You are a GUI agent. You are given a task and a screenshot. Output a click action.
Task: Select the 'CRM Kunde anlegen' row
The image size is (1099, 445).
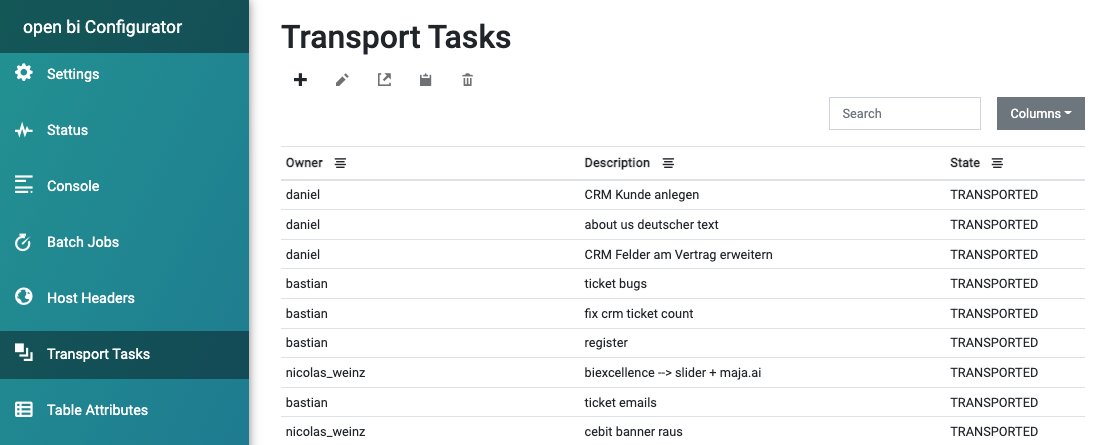point(683,195)
